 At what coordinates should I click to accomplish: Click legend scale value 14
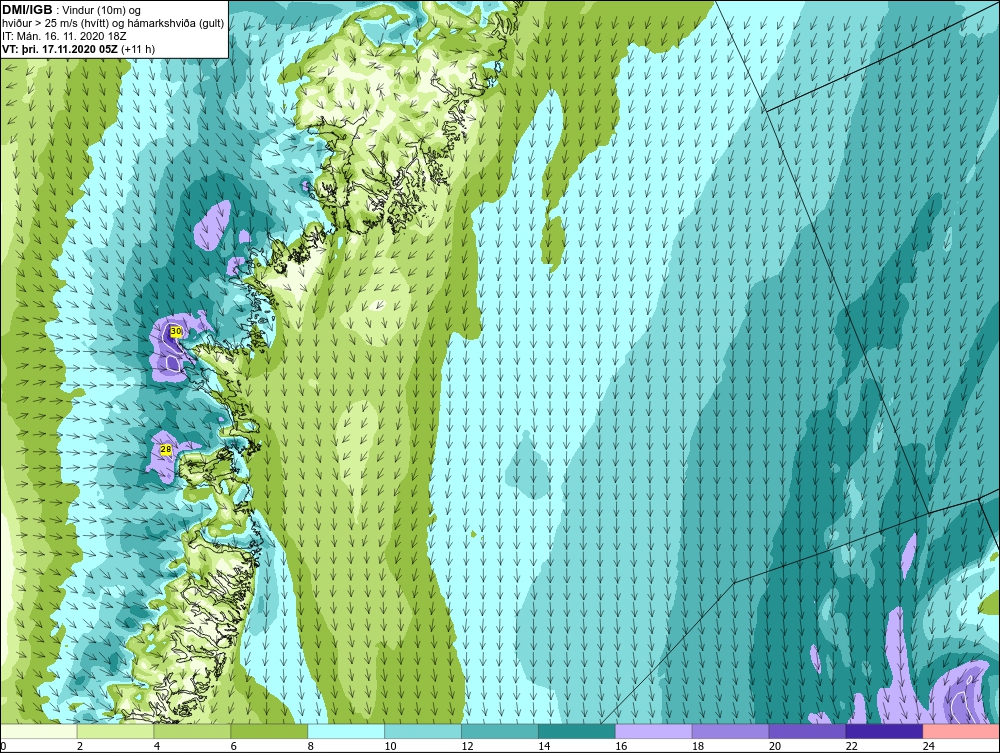pyautogui.click(x=545, y=746)
